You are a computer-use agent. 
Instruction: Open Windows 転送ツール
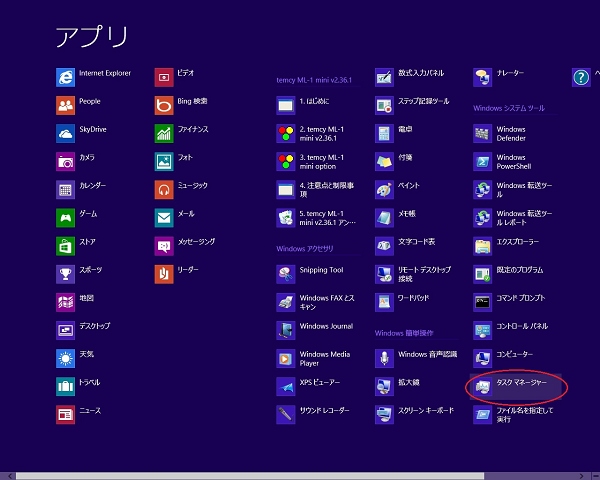pos(483,190)
